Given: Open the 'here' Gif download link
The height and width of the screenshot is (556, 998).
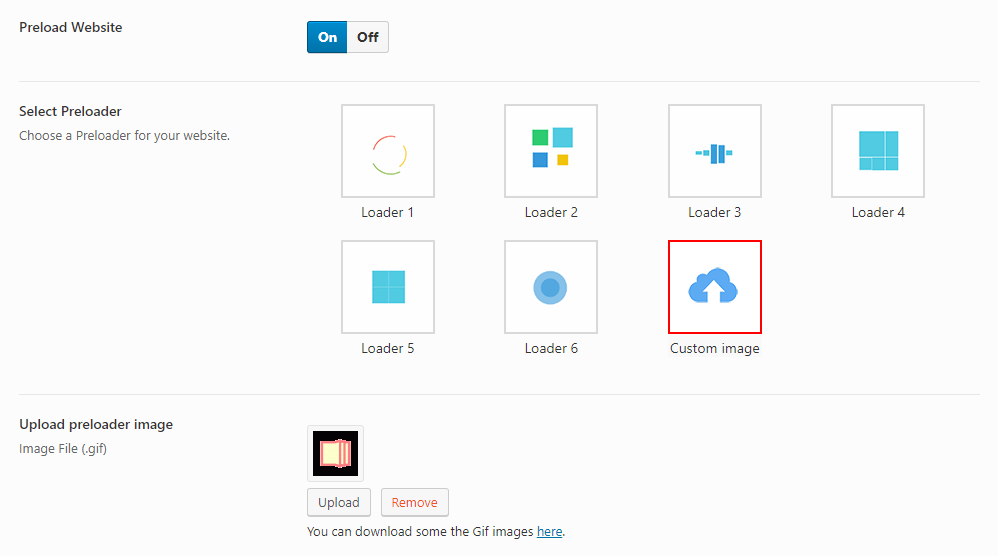Looking at the screenshot, I should click(x=549, y=532).
